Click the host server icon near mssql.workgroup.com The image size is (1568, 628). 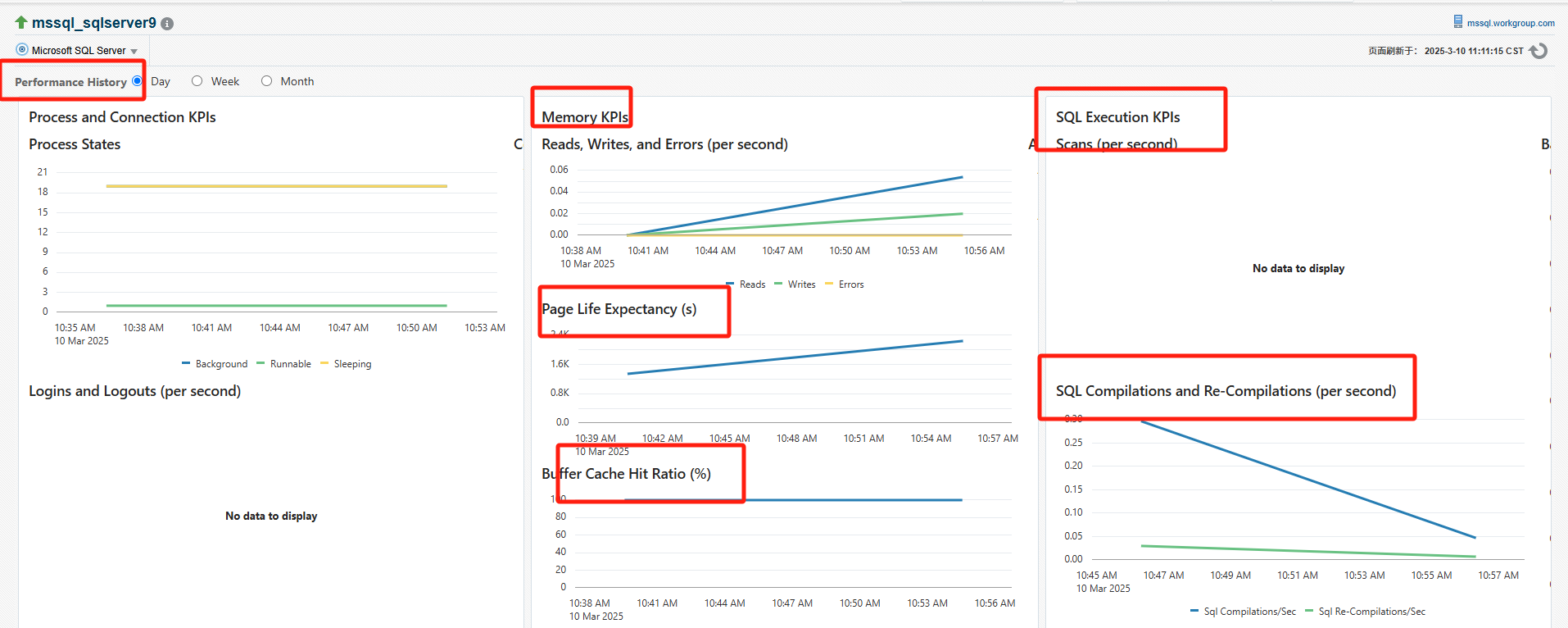pyautogui.click(x=1458, y=21)
